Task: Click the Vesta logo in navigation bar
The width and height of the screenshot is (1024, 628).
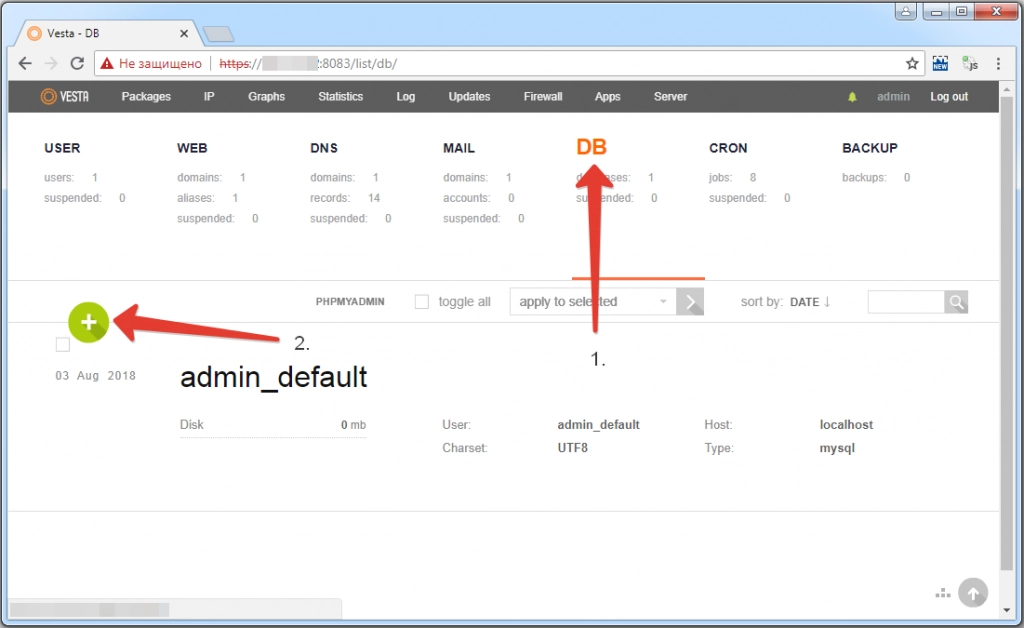Action: coord(62,97)
